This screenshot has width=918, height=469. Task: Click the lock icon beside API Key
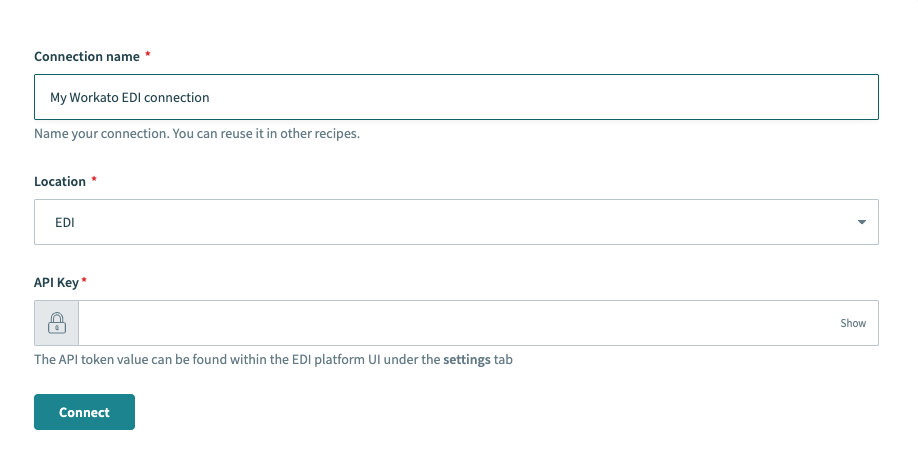tap(57, 323)
